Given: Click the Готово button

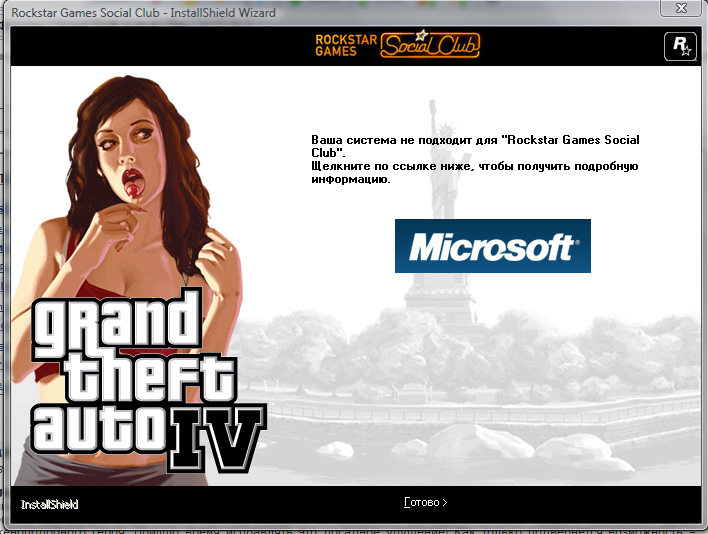Looking at the screenshot, I should point(425,502).
